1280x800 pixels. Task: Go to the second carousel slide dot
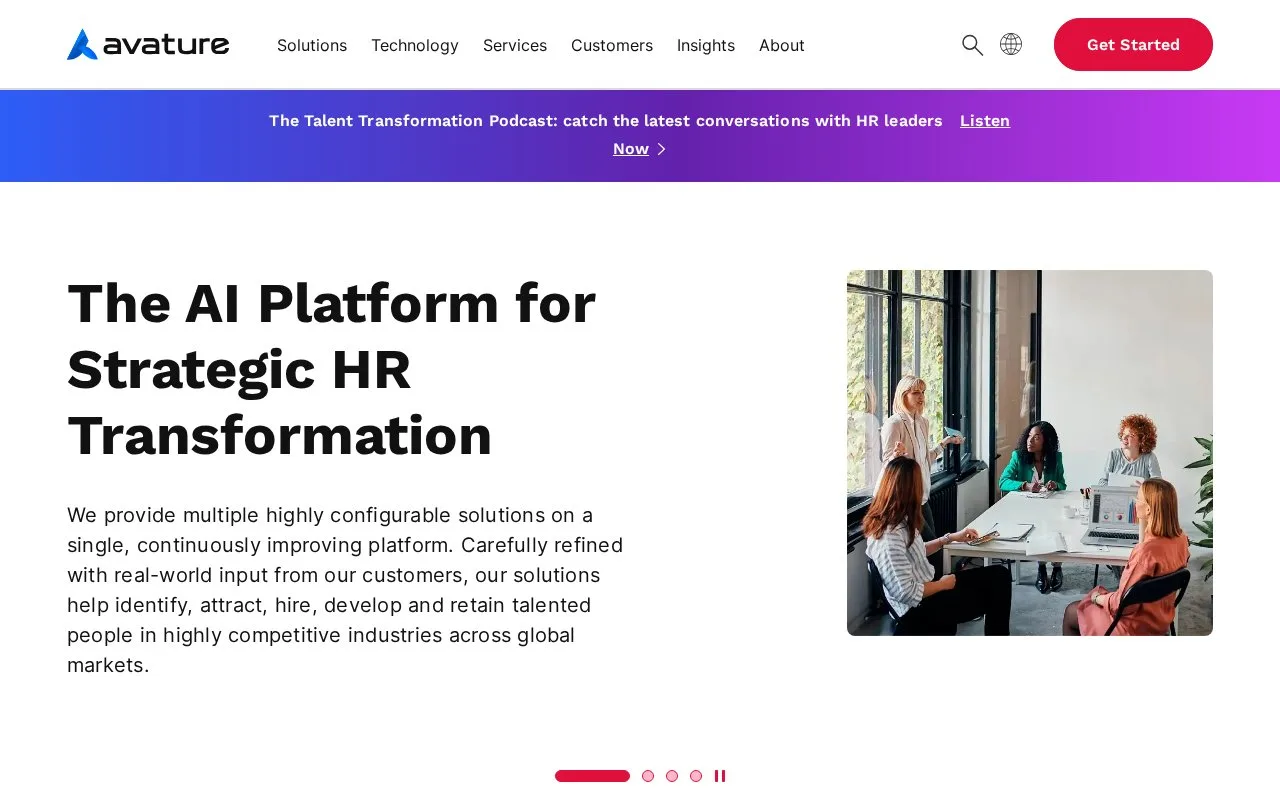click(x=648, y=776)
